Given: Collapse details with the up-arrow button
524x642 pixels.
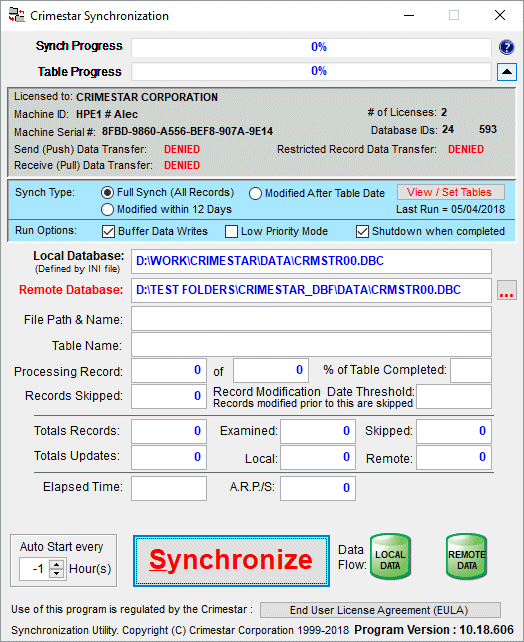Looking at the screenshot, I should click(507, 72).
